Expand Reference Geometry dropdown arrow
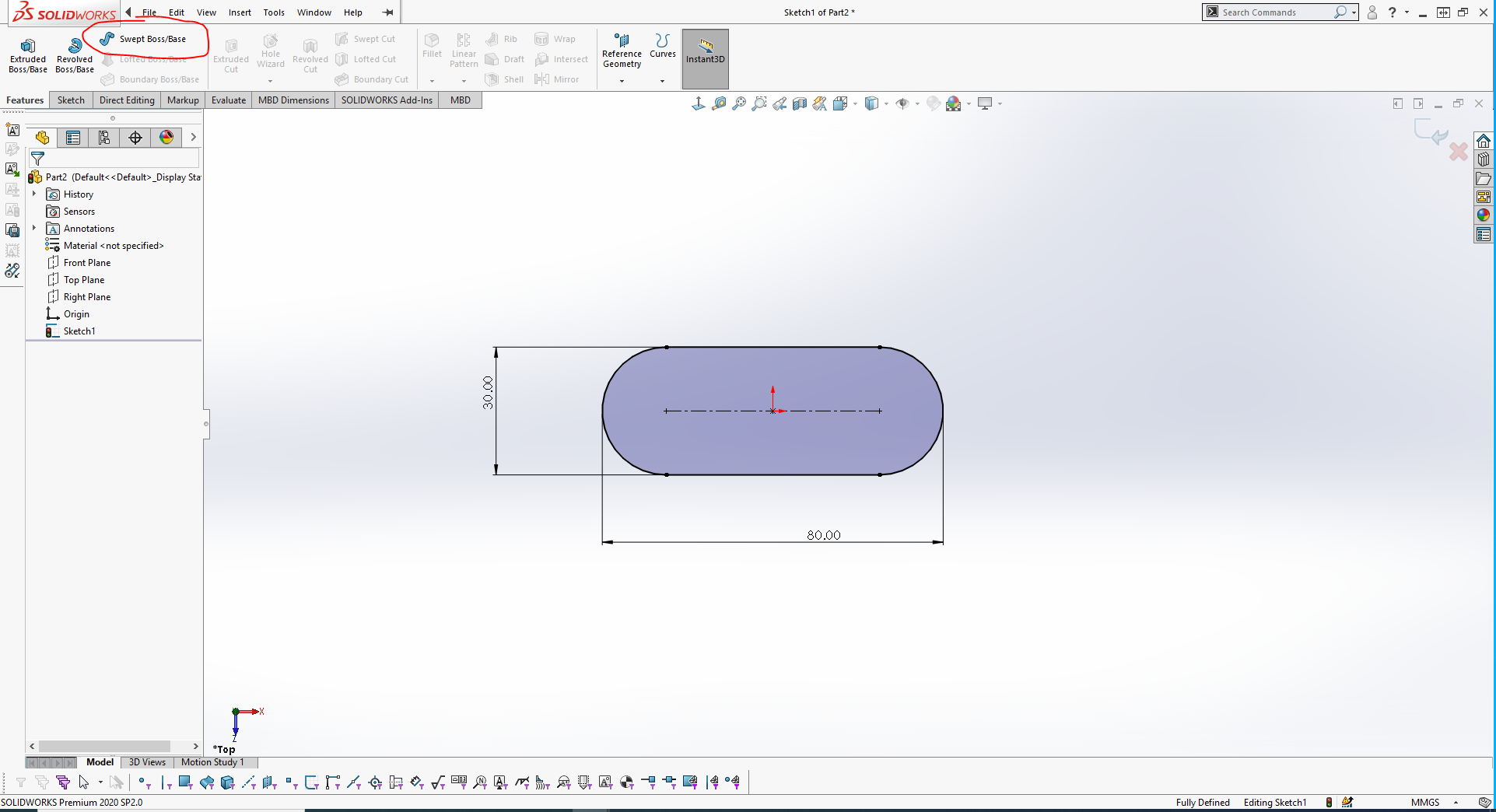 pyautogui.click(x=622, y=81)
